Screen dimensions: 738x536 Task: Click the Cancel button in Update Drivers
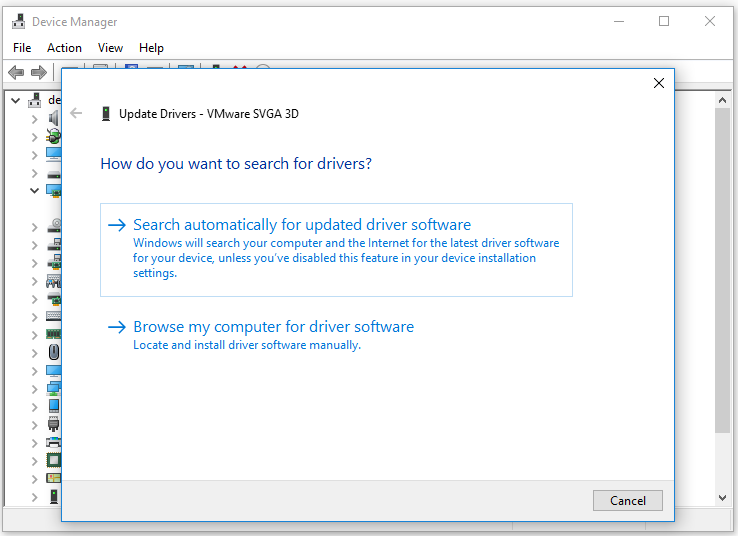point(627,500)
